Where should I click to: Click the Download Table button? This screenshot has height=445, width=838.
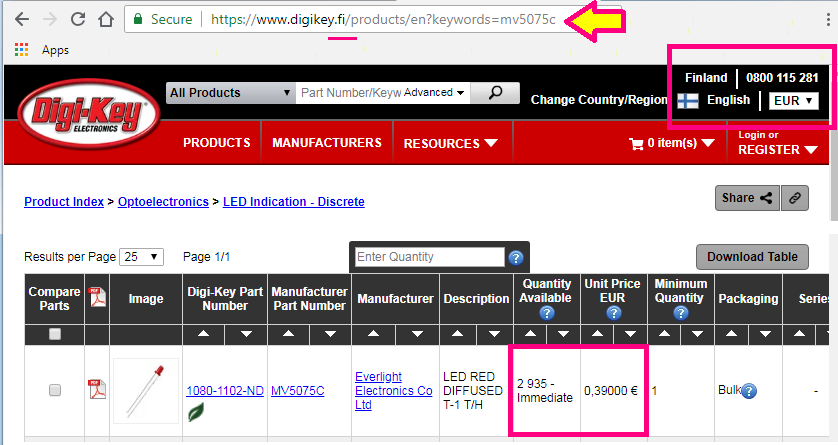point(752,257)
